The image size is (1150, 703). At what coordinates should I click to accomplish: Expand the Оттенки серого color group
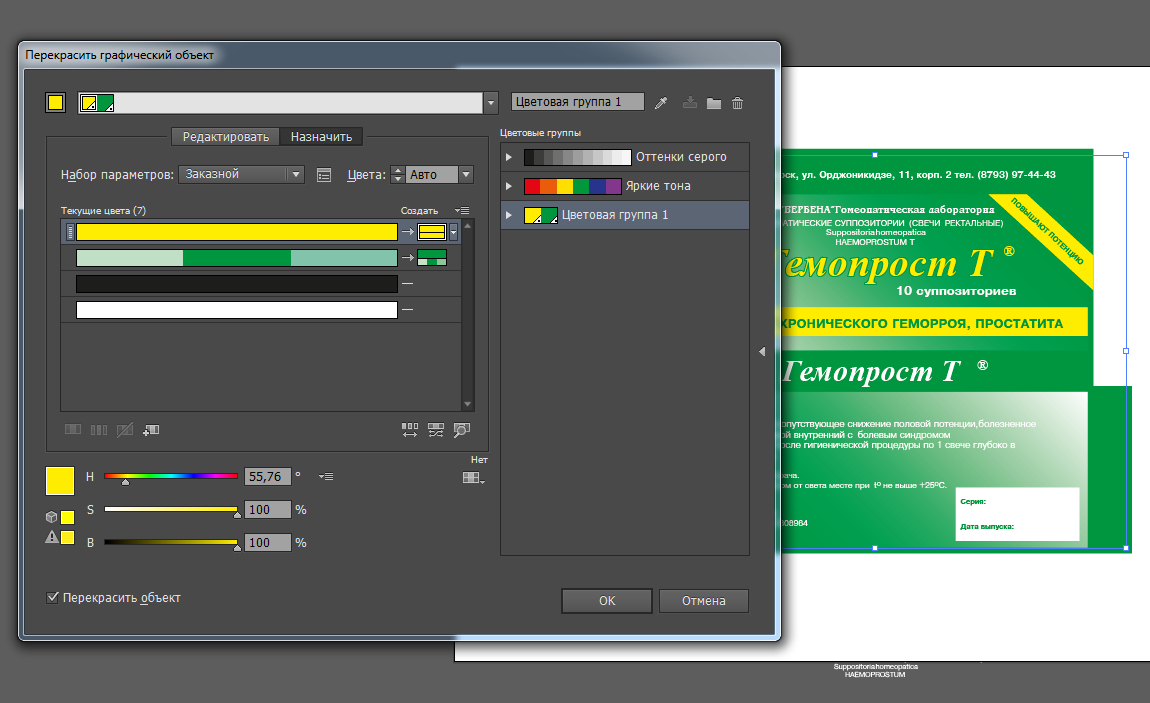click(x=509, y=157)
